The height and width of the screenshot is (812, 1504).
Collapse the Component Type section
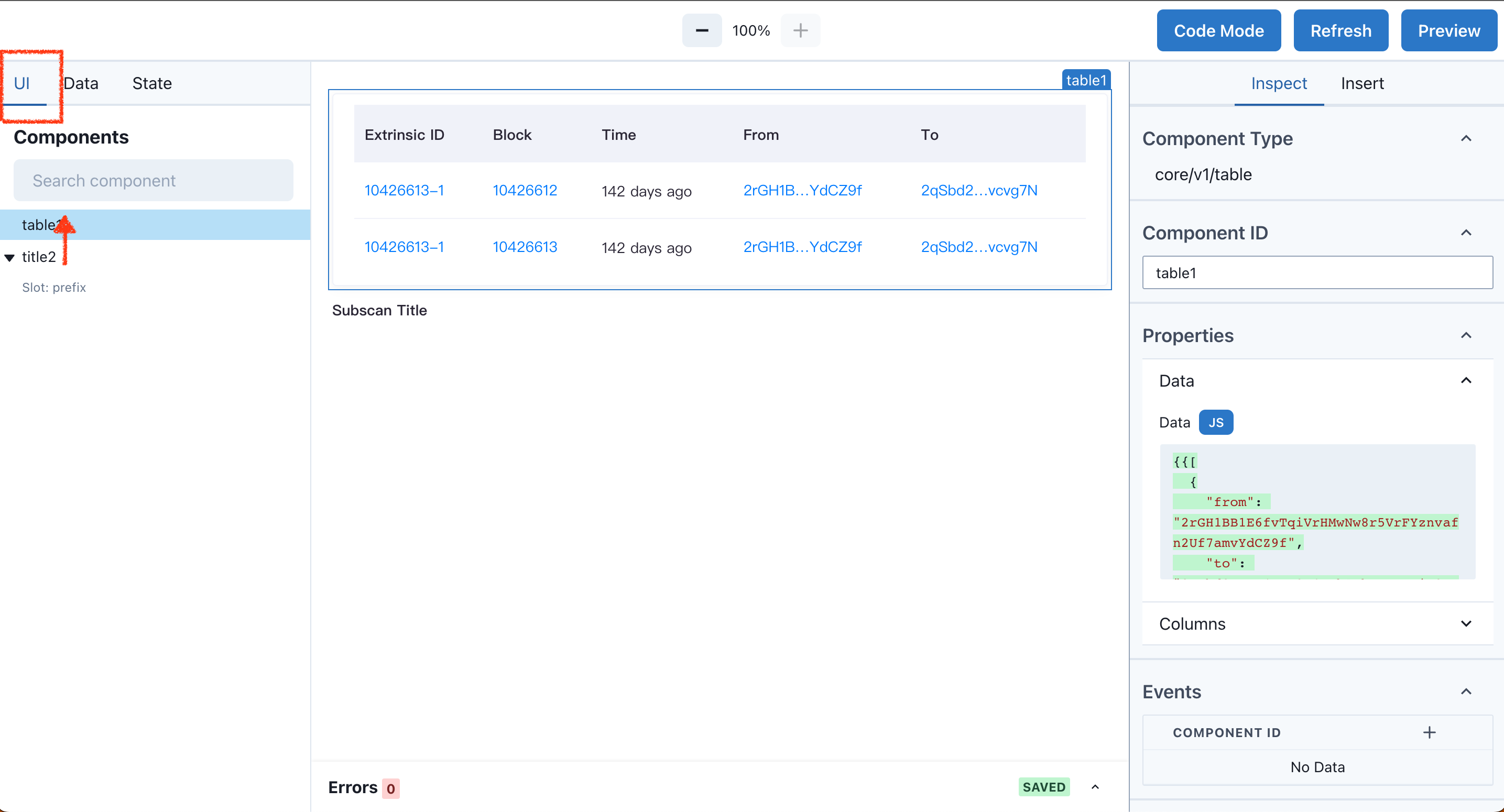pos(1466,138)
